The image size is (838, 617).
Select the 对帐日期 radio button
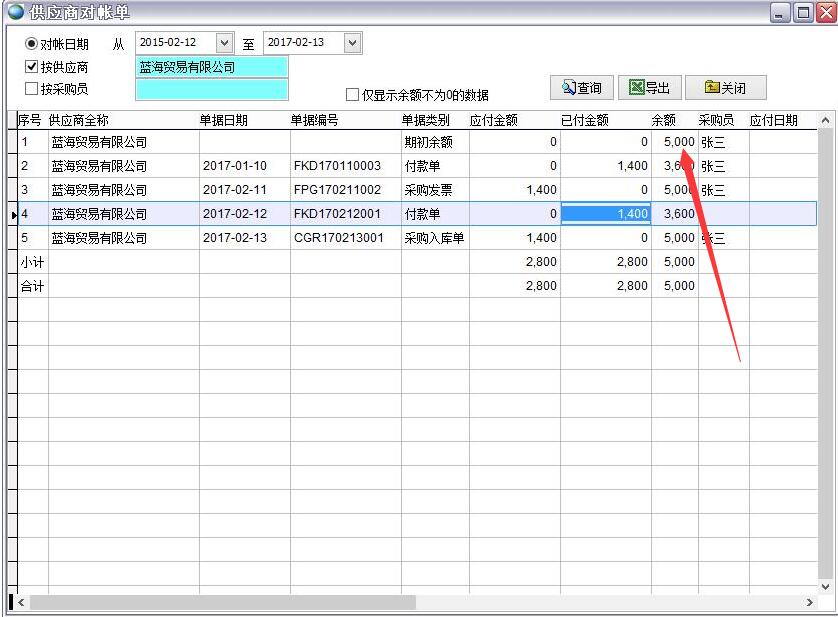click(x=31, y=44)
